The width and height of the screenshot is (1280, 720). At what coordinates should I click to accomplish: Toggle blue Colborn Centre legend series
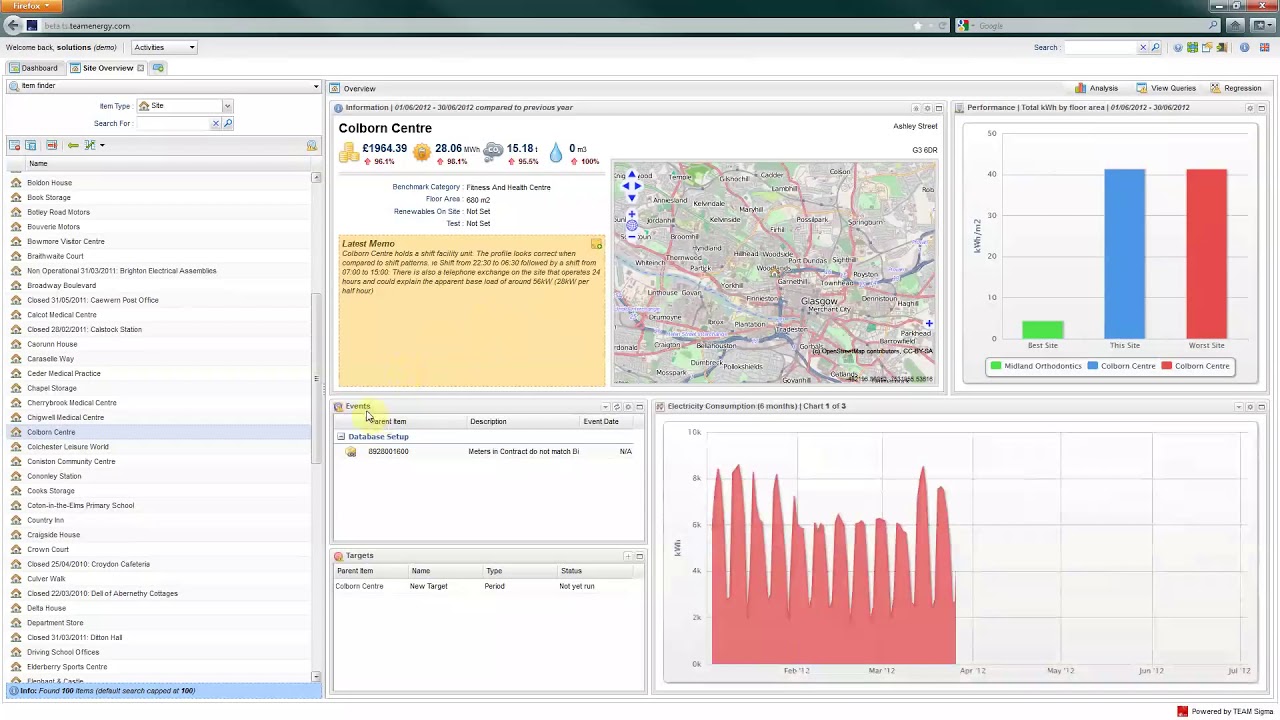click(1122, 366)
